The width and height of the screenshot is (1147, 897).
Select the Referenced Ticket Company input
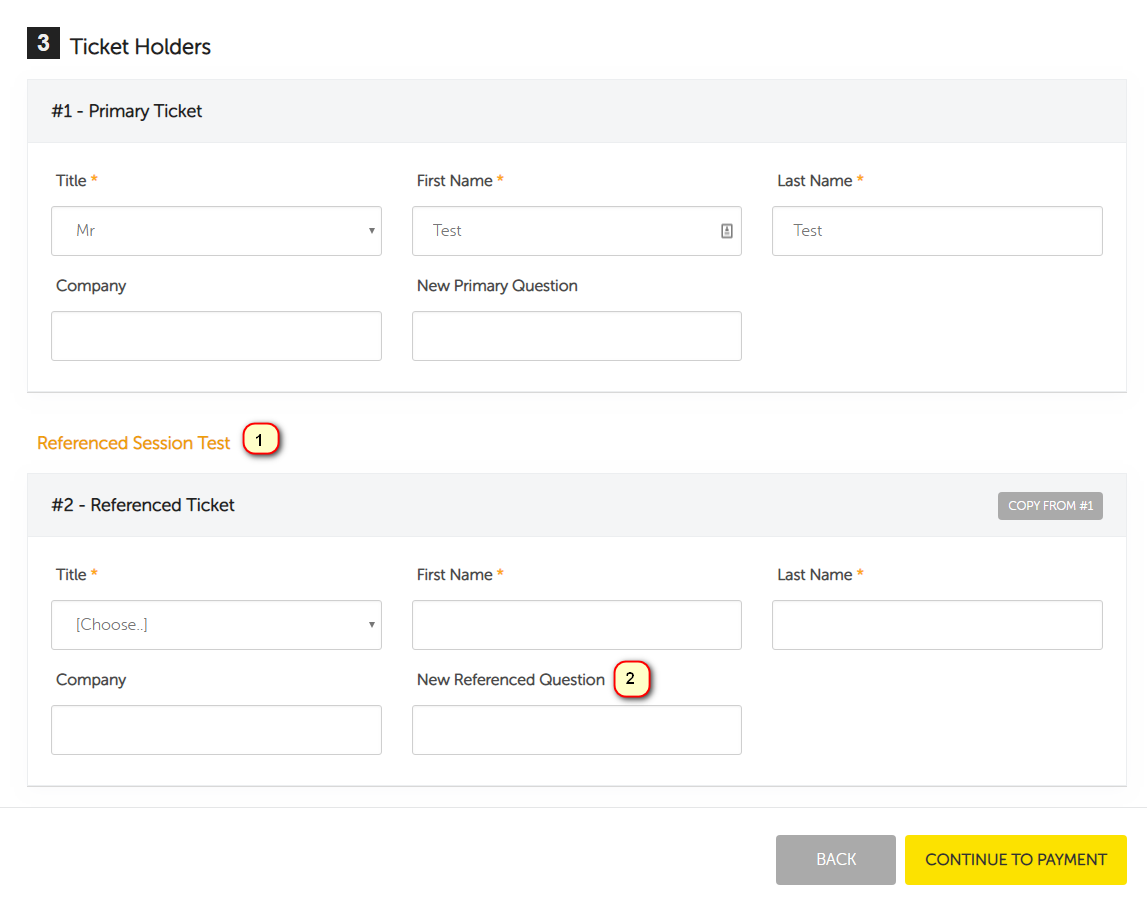coord(216,730)
